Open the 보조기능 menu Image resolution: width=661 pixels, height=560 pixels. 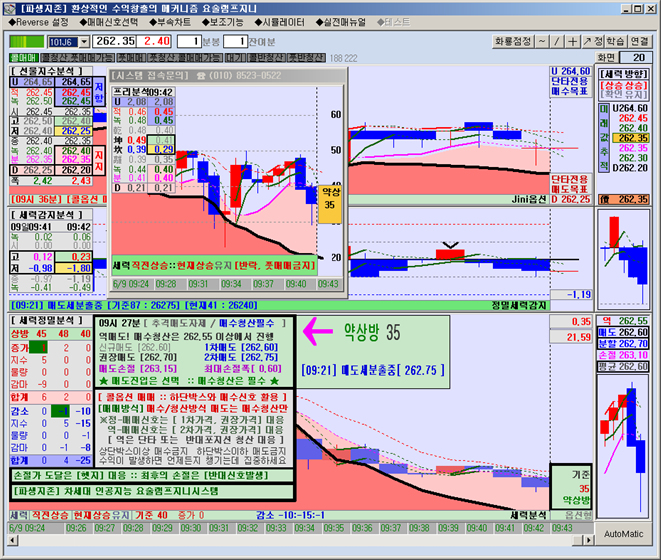pyautogui.click(x=222, y=22)
